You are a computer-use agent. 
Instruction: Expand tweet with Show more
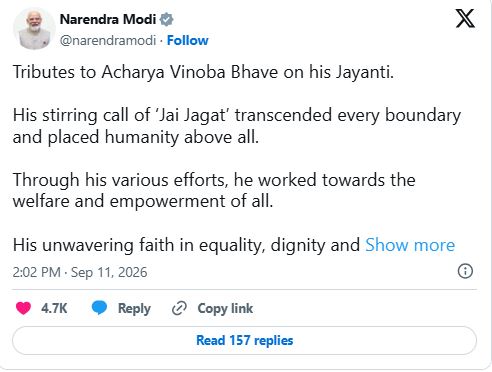410,245
